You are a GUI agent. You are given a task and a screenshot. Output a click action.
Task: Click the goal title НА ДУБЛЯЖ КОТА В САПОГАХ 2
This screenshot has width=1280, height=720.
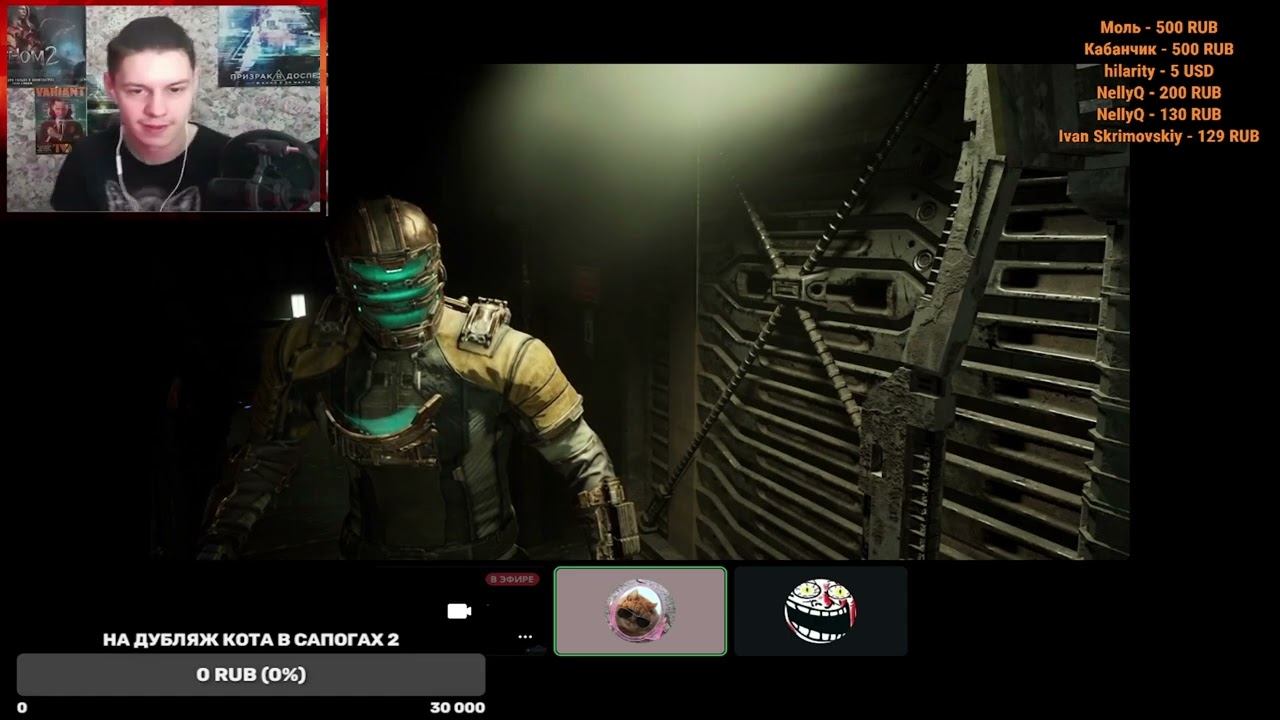coord(251,640)
